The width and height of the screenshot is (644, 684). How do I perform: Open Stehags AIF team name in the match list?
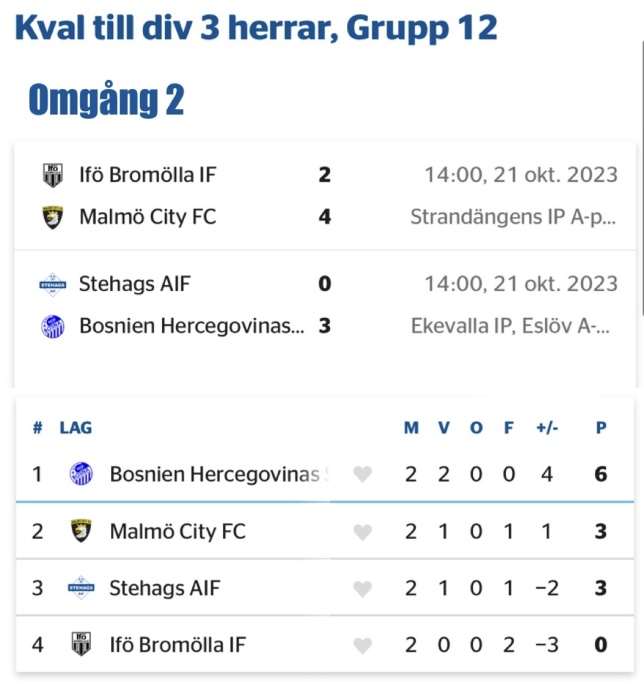click(134, 284)
